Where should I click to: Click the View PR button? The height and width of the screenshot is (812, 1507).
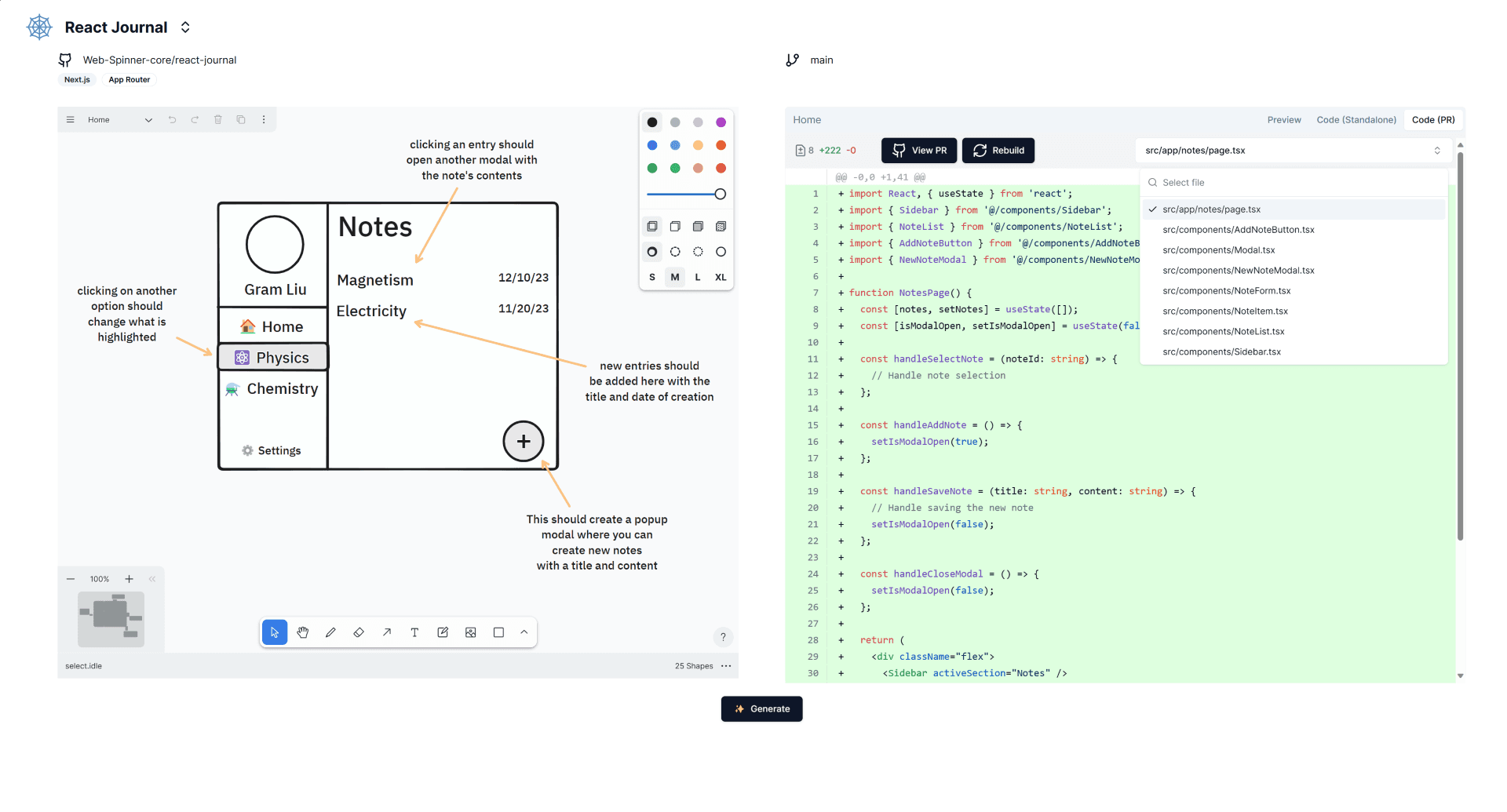(919, 151)
